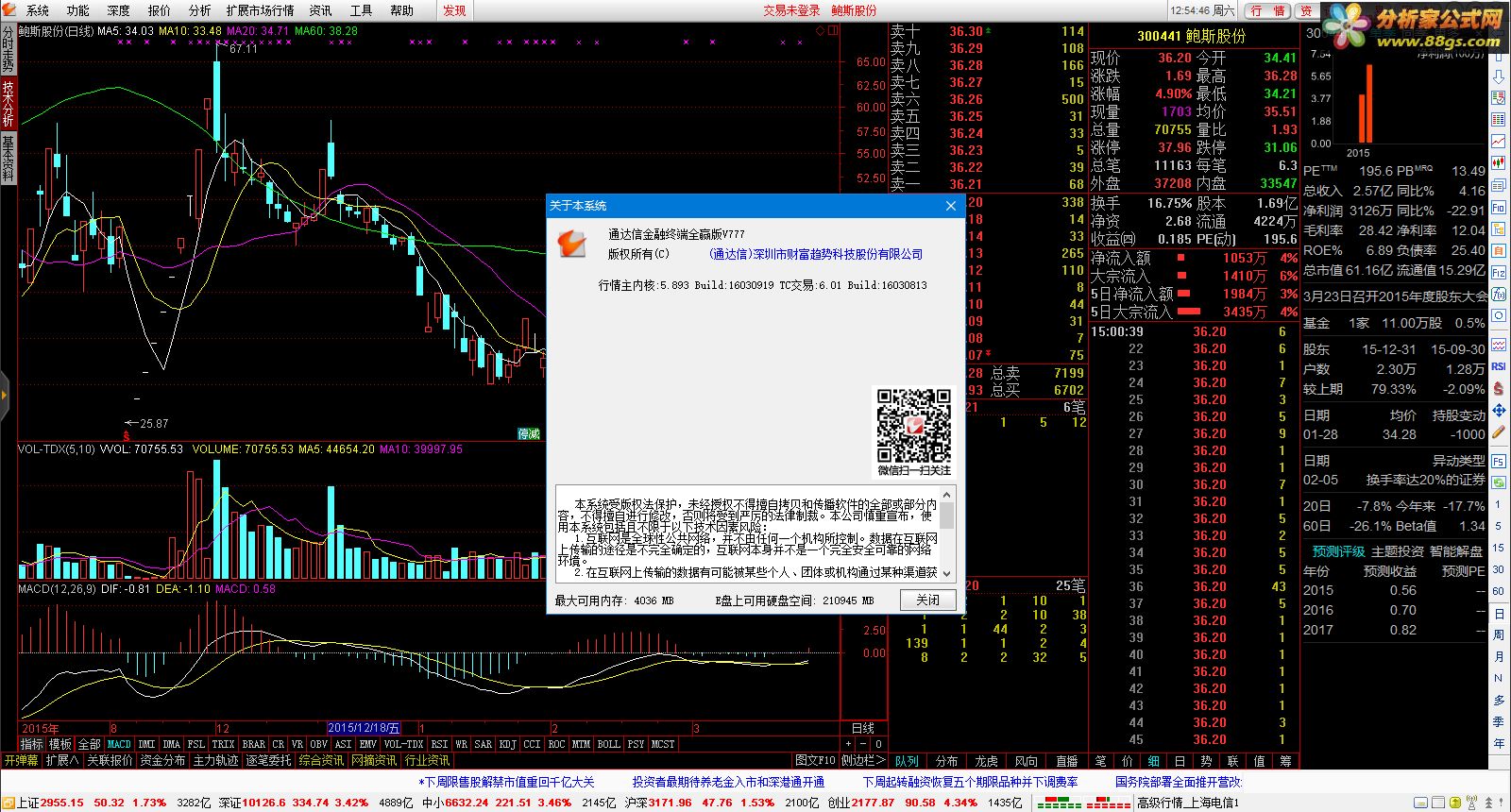Open the F10 company info icon
Image resolution: width=1511 pixels, height=812 pixels.
(1499, 207)
